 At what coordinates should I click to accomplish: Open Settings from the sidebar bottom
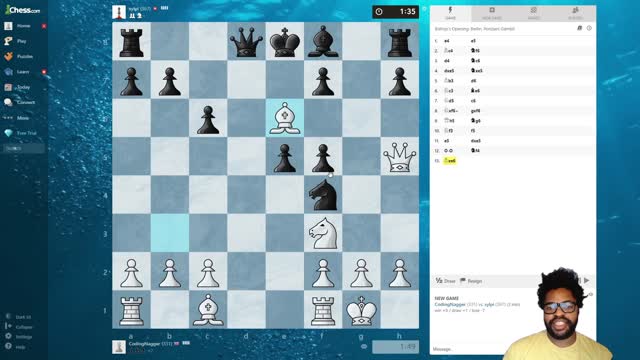(24, 337)
